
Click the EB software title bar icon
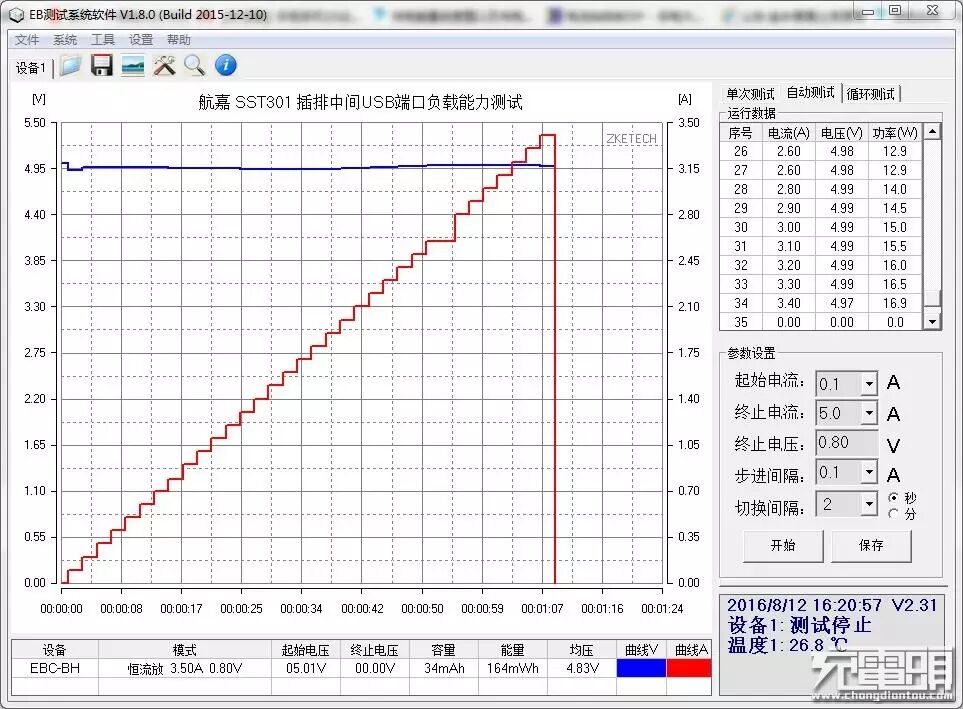coord(17,14)
